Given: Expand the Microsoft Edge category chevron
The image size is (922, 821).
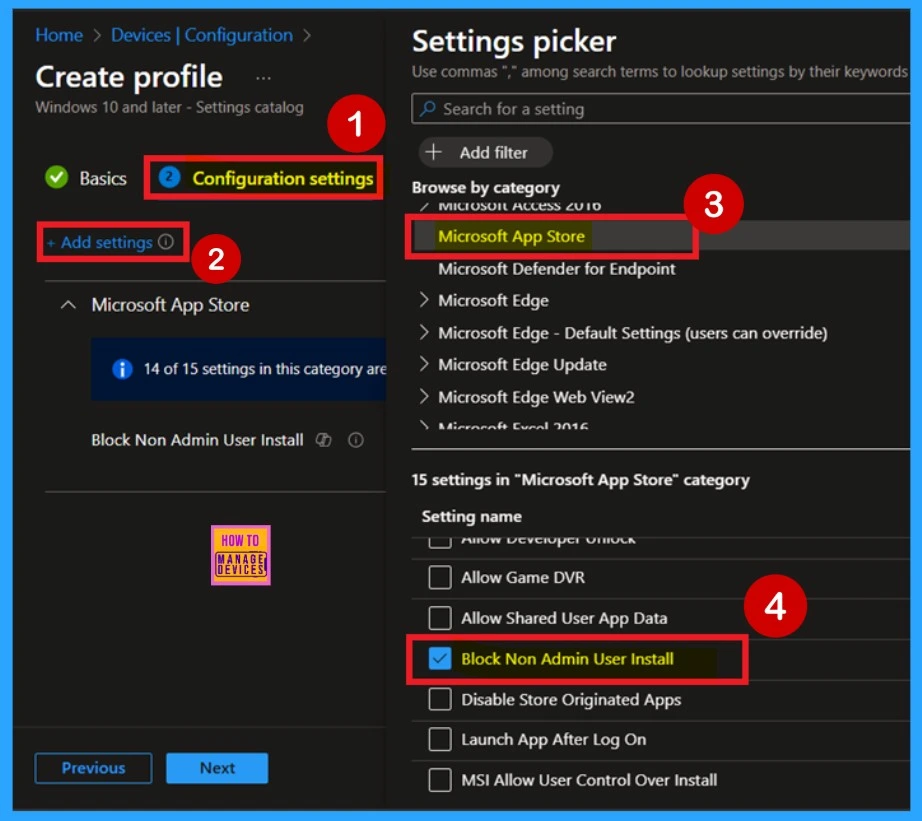Looking at the screenshot, I should (423, 300).
